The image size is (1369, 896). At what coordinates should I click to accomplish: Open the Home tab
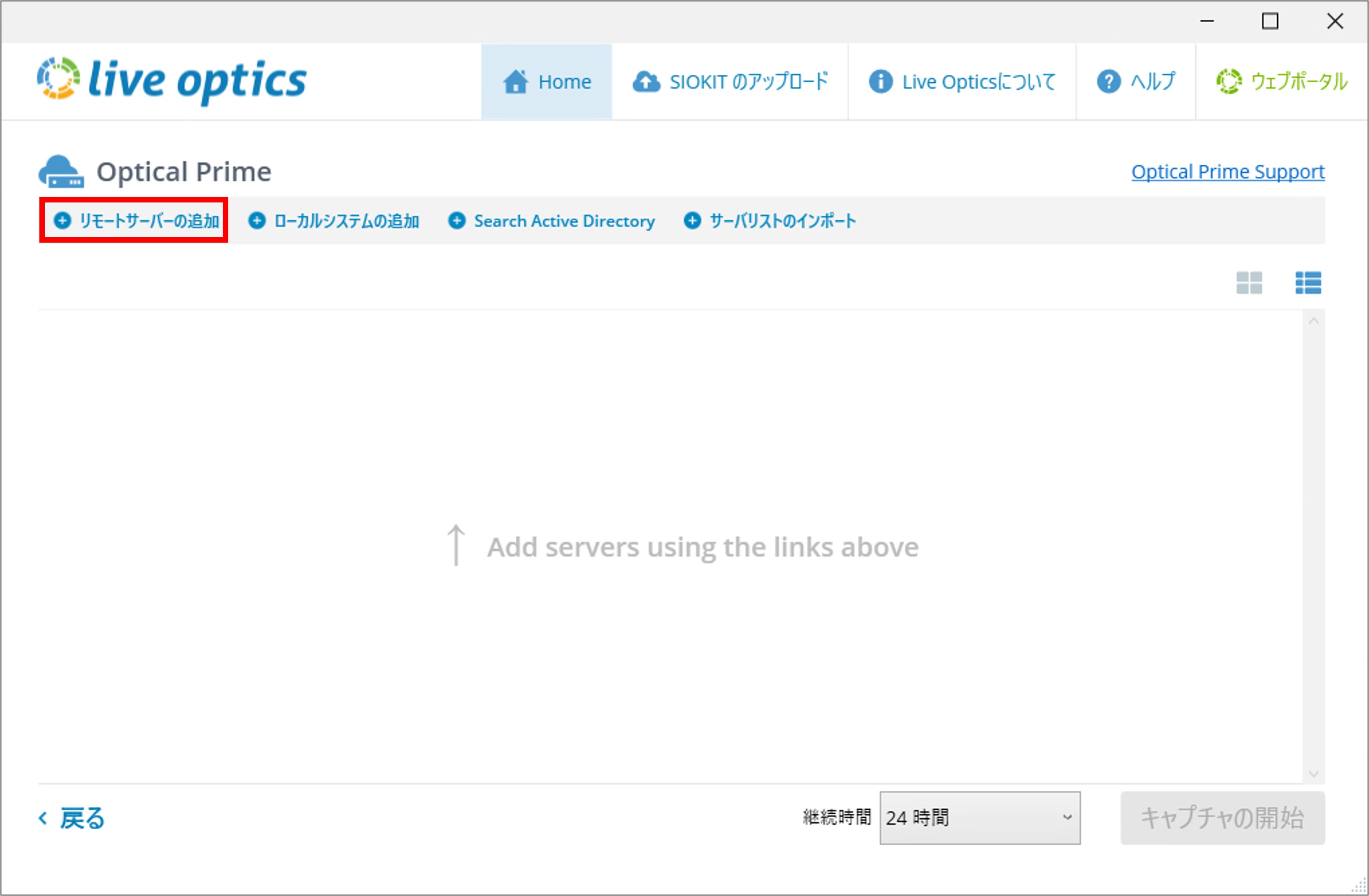pos(546,82)
